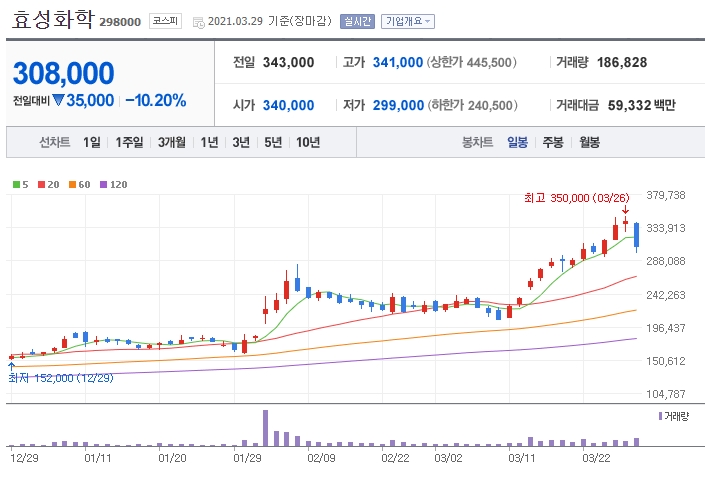Click the 효성화학 stock name
The height and width of the screenshot is (481, 705).
[x=53, y=20]
